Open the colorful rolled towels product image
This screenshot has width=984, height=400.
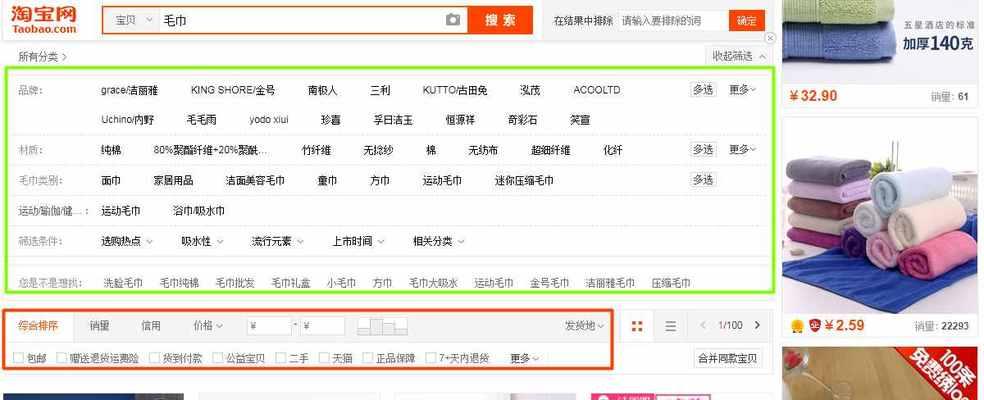(x=880, y=216)
